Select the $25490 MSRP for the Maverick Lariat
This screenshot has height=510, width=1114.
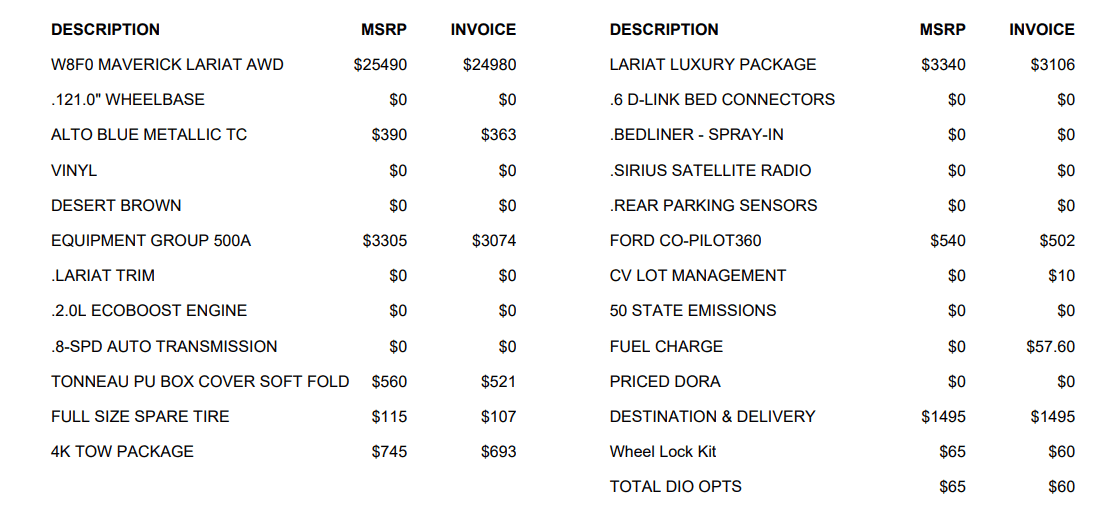[x=380, y=65]
